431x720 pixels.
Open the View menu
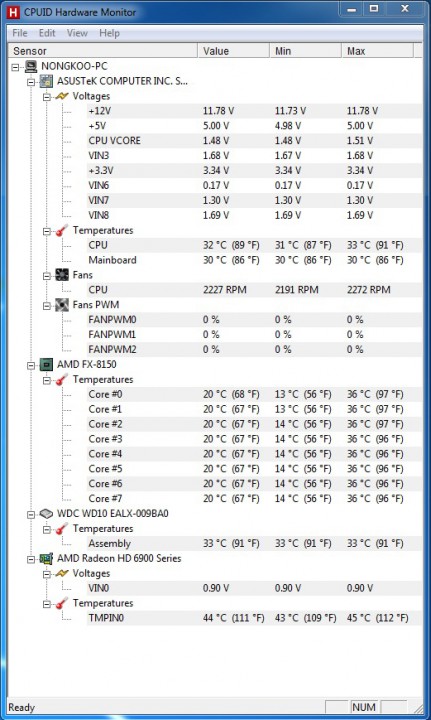(x=77, y=33)
